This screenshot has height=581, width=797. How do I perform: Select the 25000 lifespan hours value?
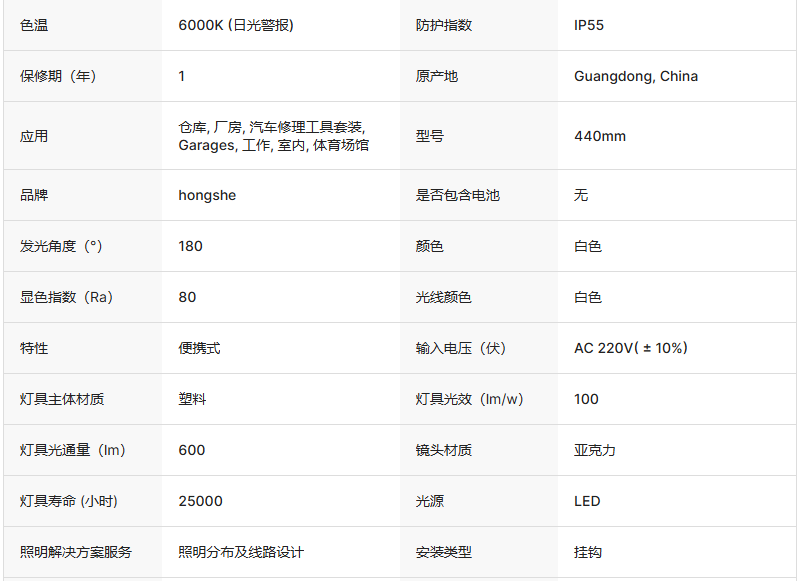coord(200,501)
